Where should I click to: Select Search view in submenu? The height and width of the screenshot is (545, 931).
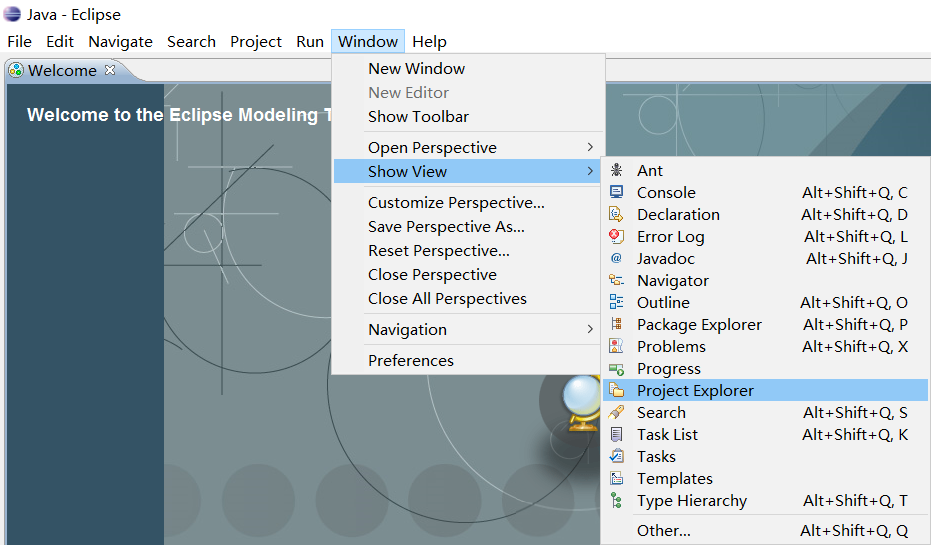pyautogui.click(x=766, y=413)
